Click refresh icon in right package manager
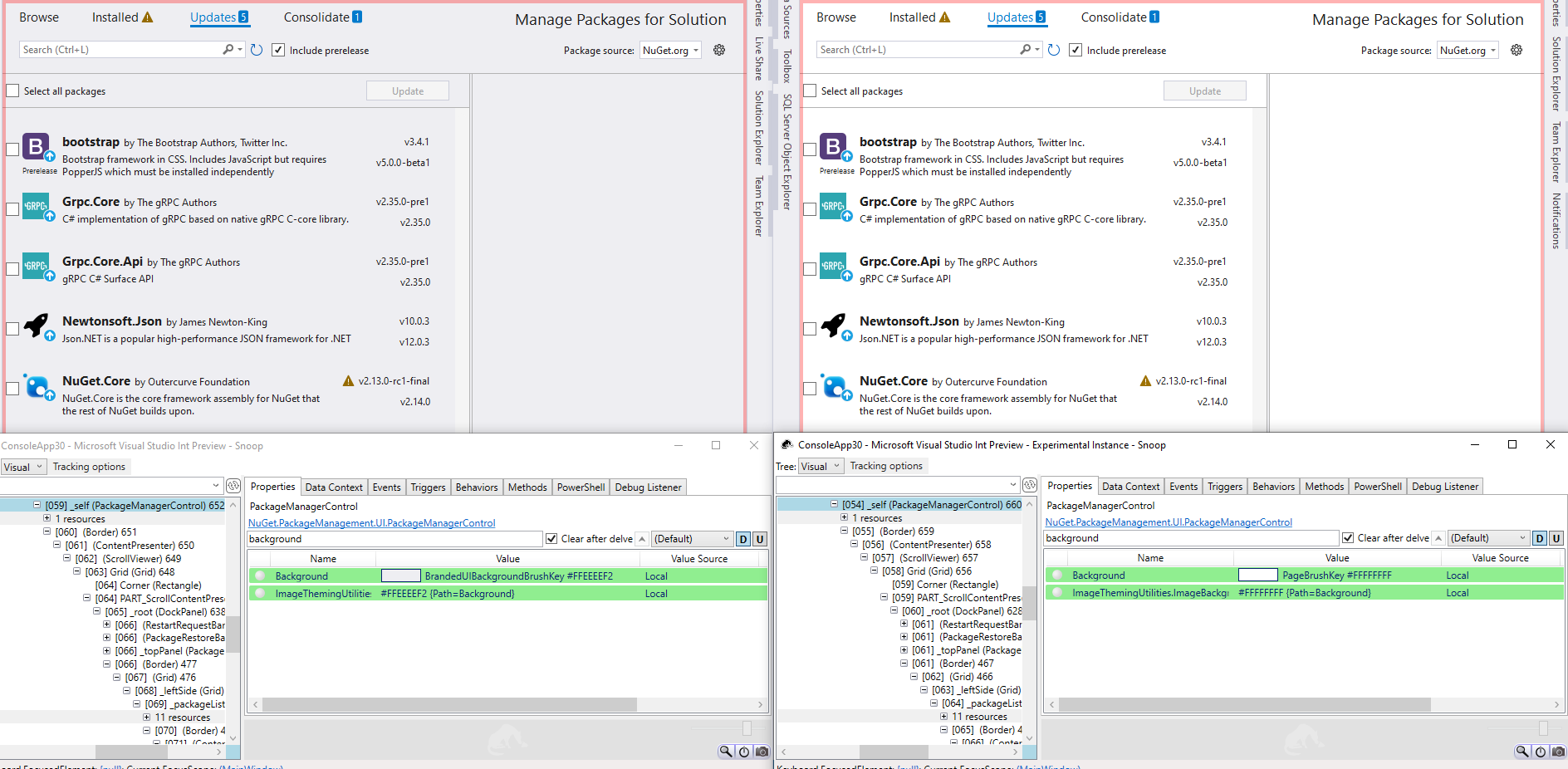Image resolution: width=1568 pixels, height=769 pixels. point(1054,50)
